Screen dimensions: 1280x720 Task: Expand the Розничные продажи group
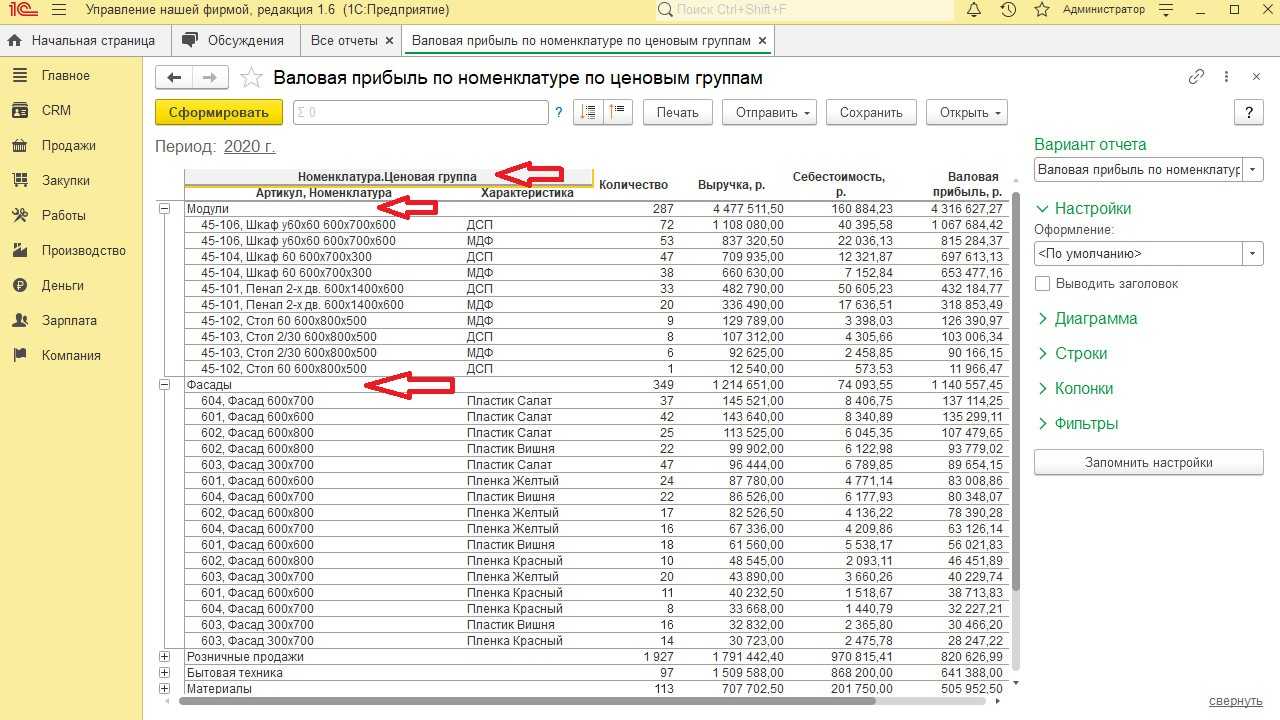click(x=164, y=657)
